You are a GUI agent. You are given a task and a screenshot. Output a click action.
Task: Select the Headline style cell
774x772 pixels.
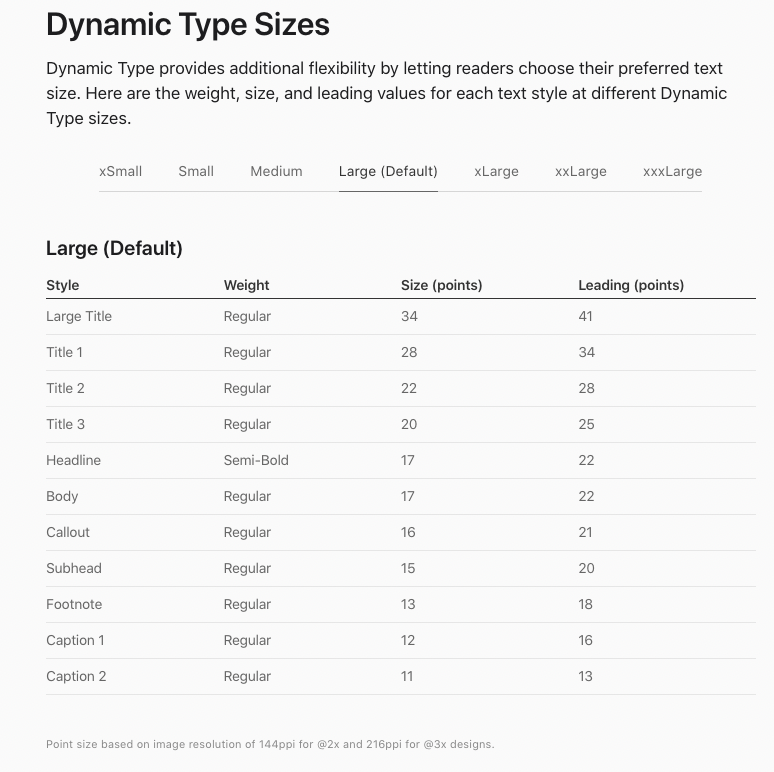click(74, 461)
